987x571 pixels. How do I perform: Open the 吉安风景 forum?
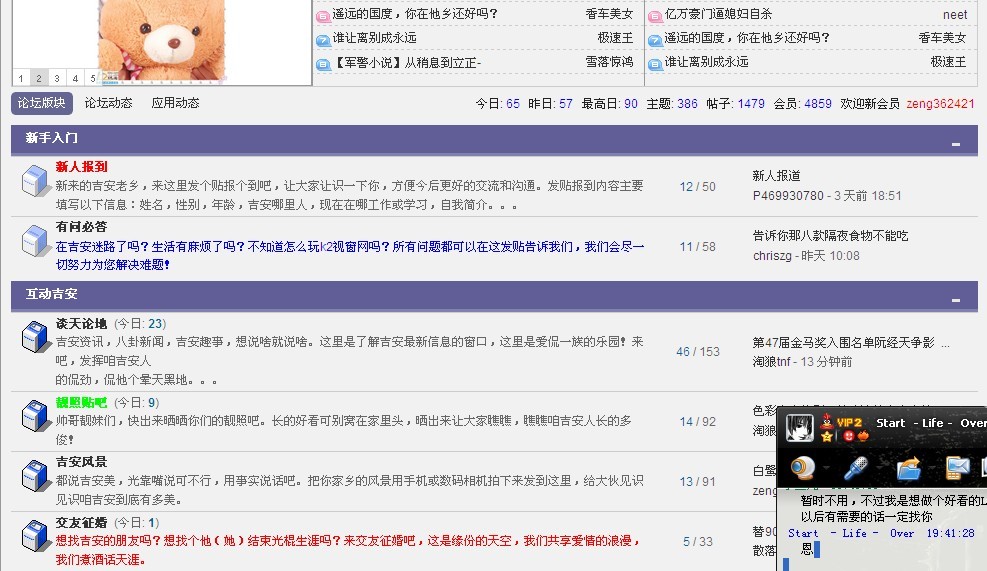tap(82, 462)
